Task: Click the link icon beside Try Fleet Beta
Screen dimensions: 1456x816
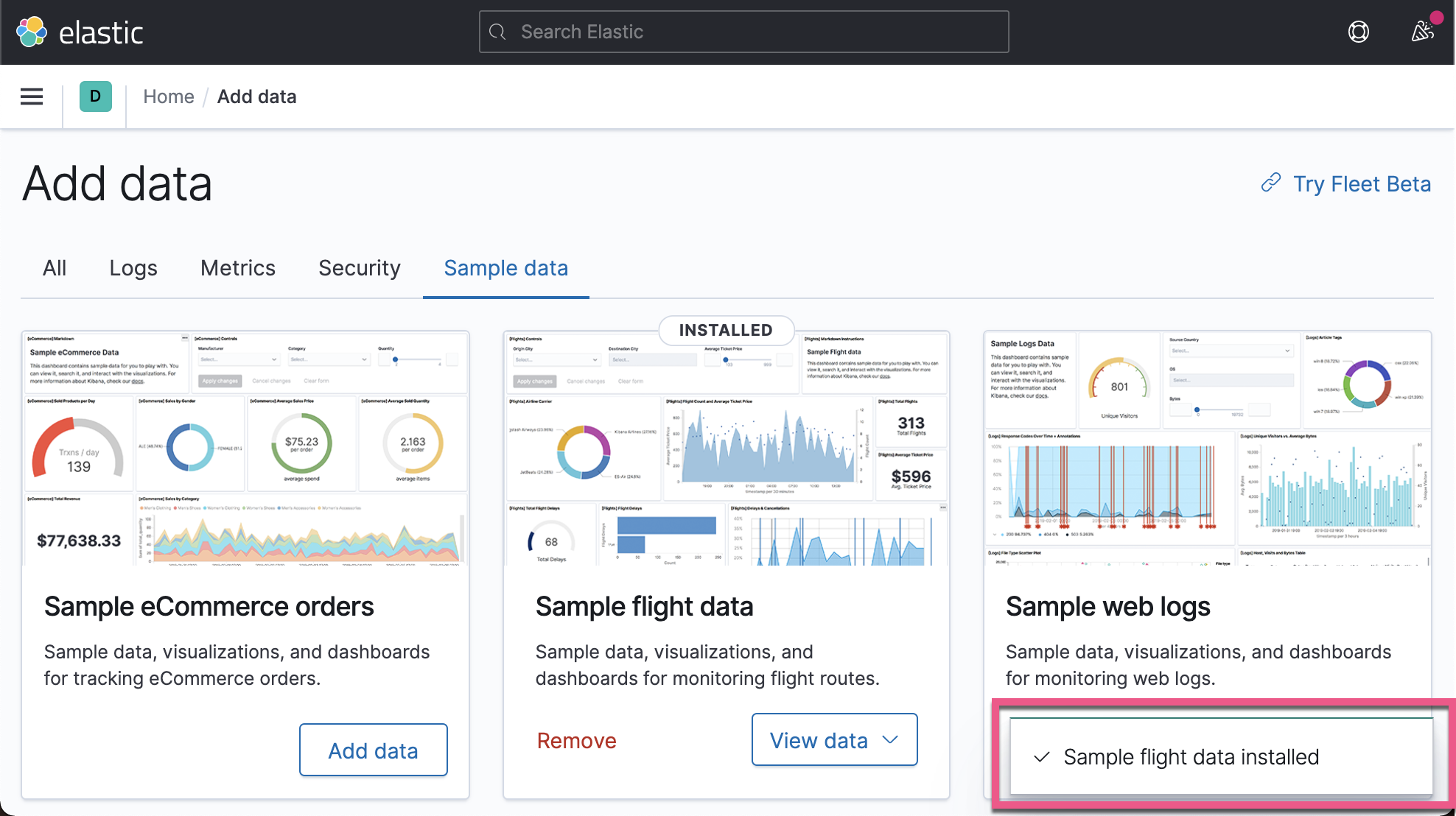Action: pos(1270,183)
